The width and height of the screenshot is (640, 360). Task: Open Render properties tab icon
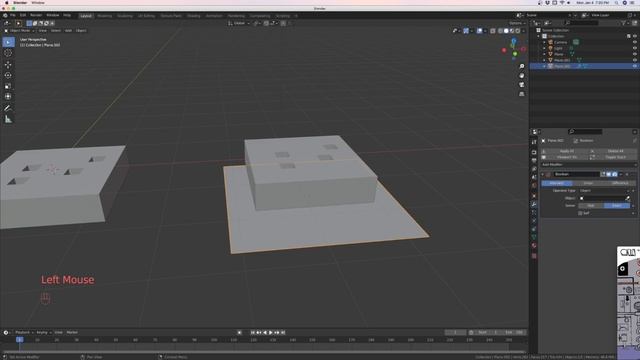(534, 152)
